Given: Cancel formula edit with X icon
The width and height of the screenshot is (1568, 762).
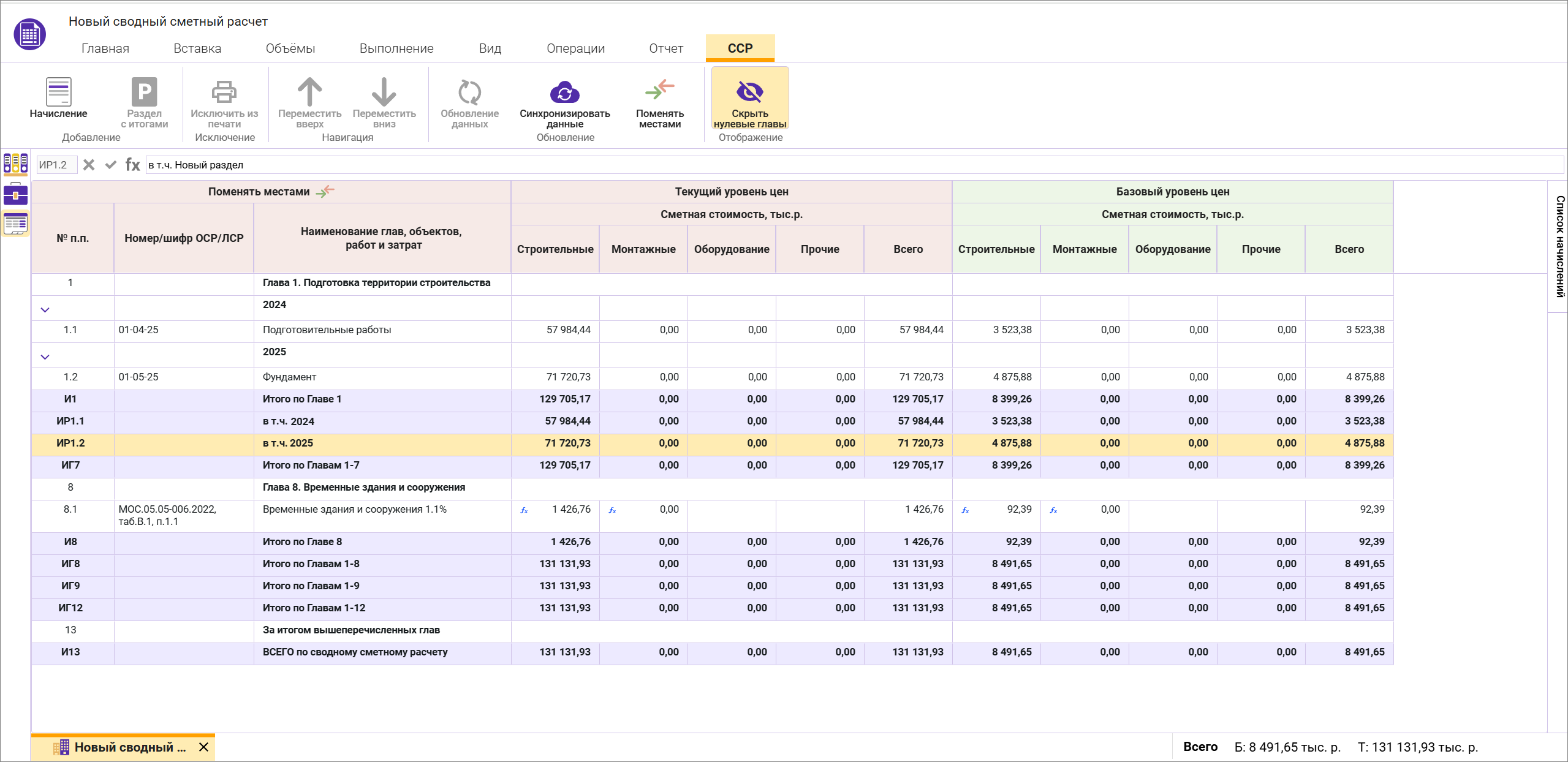Looking at the screenshot, I should [x=89, y=165].
